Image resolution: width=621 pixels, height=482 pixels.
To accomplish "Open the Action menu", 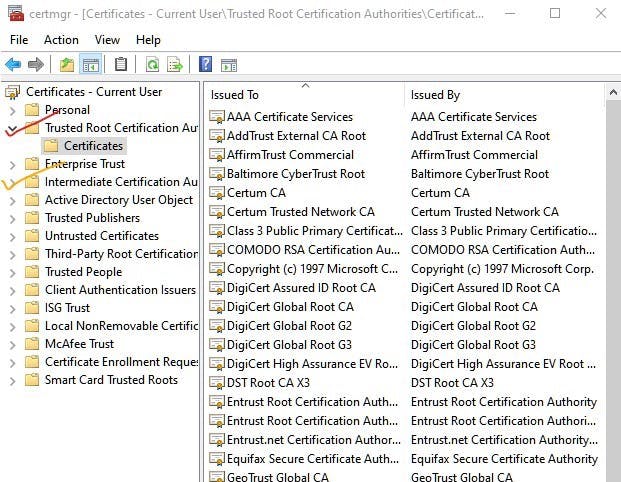I will (x=61, y=40).
